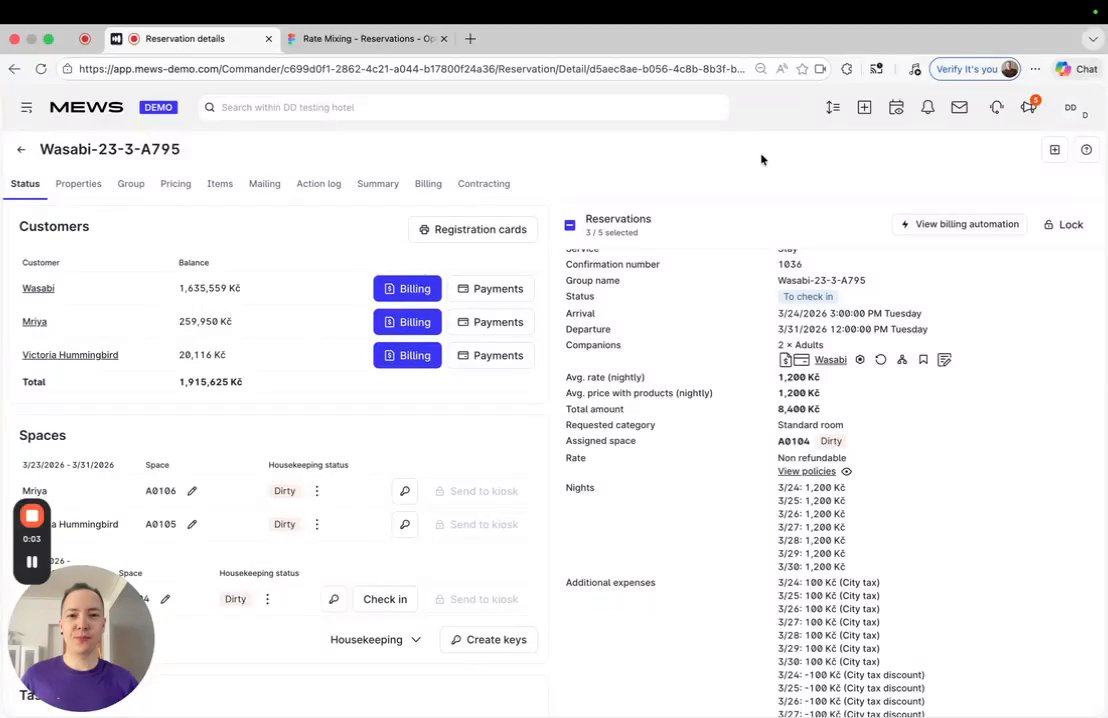1108x718 pixels.
Task: Open the help question mark icon
Action: tap(1086, 150)
